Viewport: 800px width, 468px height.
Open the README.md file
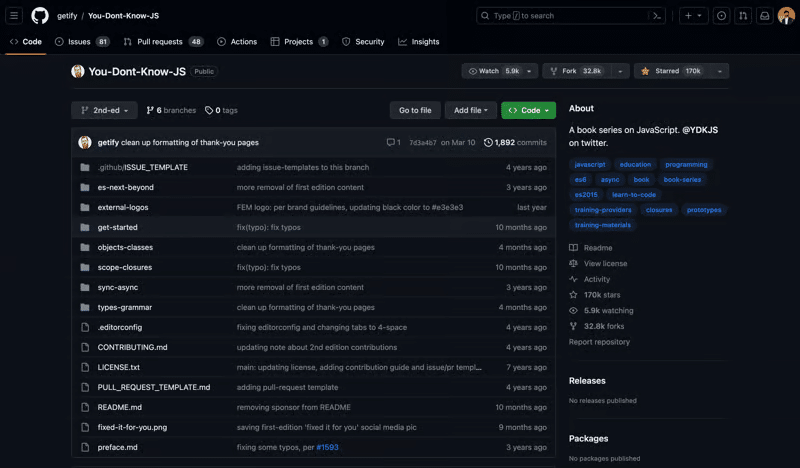pos(120,407)
